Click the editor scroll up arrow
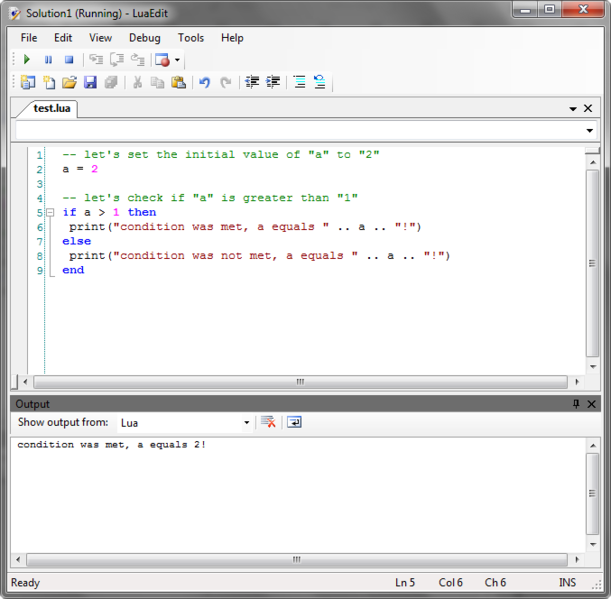This screenshot has height=599, width=611. [x=593, y=162]
